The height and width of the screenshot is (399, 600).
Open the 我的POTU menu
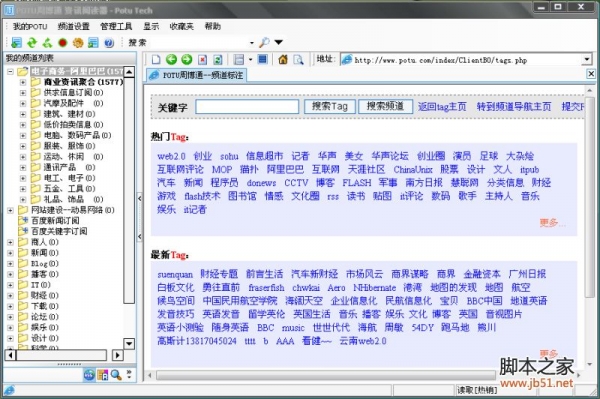coord(30,26)
